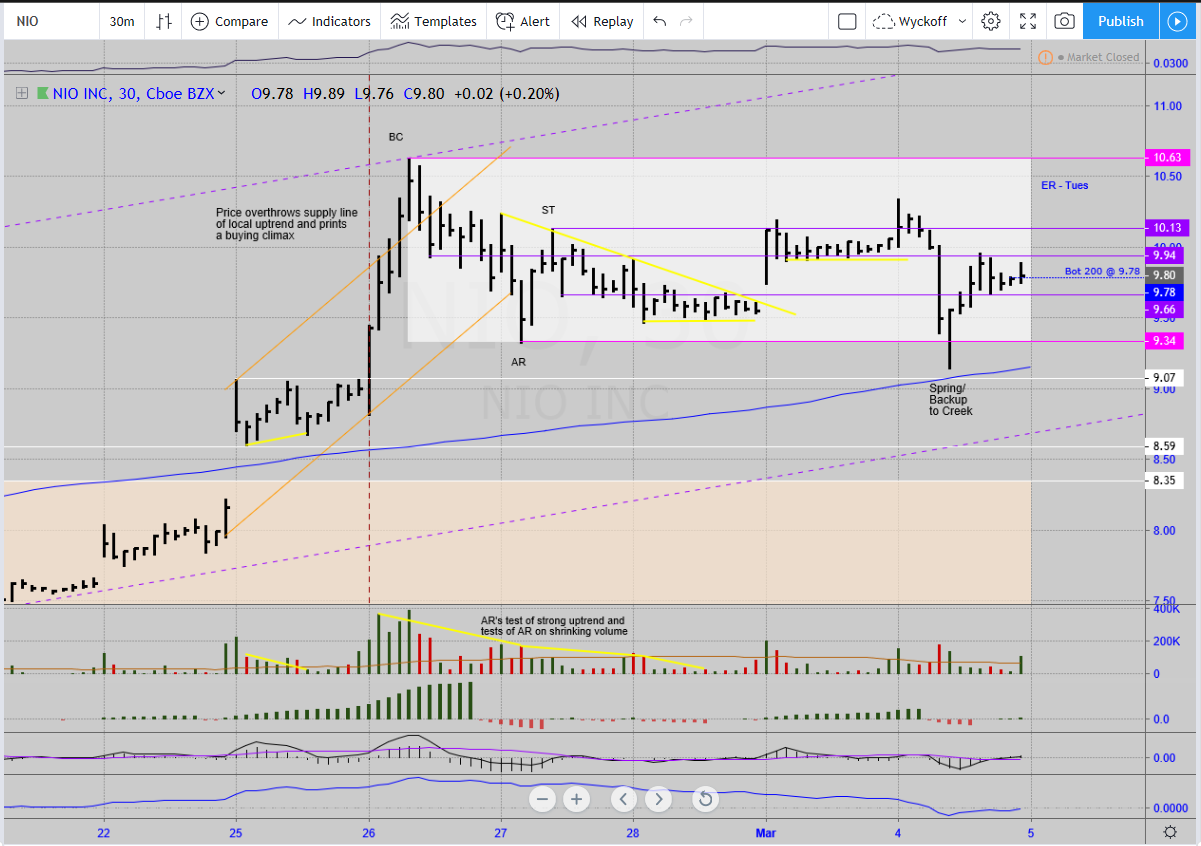Image resolution: width=1201 pixels, height=846 pixels.
Task: Click the Compare add-symbol button
Action: click(229, 21)
